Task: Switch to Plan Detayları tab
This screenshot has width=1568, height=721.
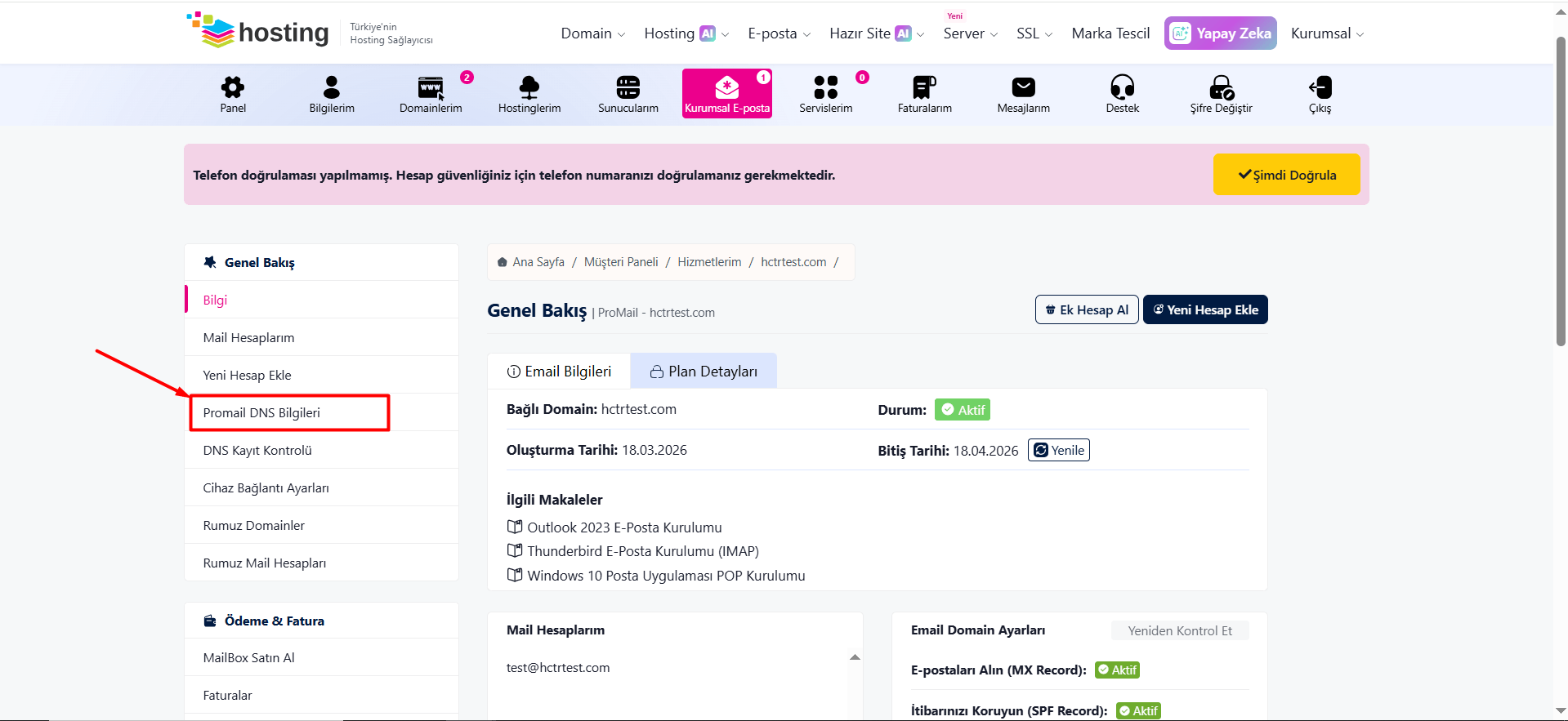Action: (704, 372)
